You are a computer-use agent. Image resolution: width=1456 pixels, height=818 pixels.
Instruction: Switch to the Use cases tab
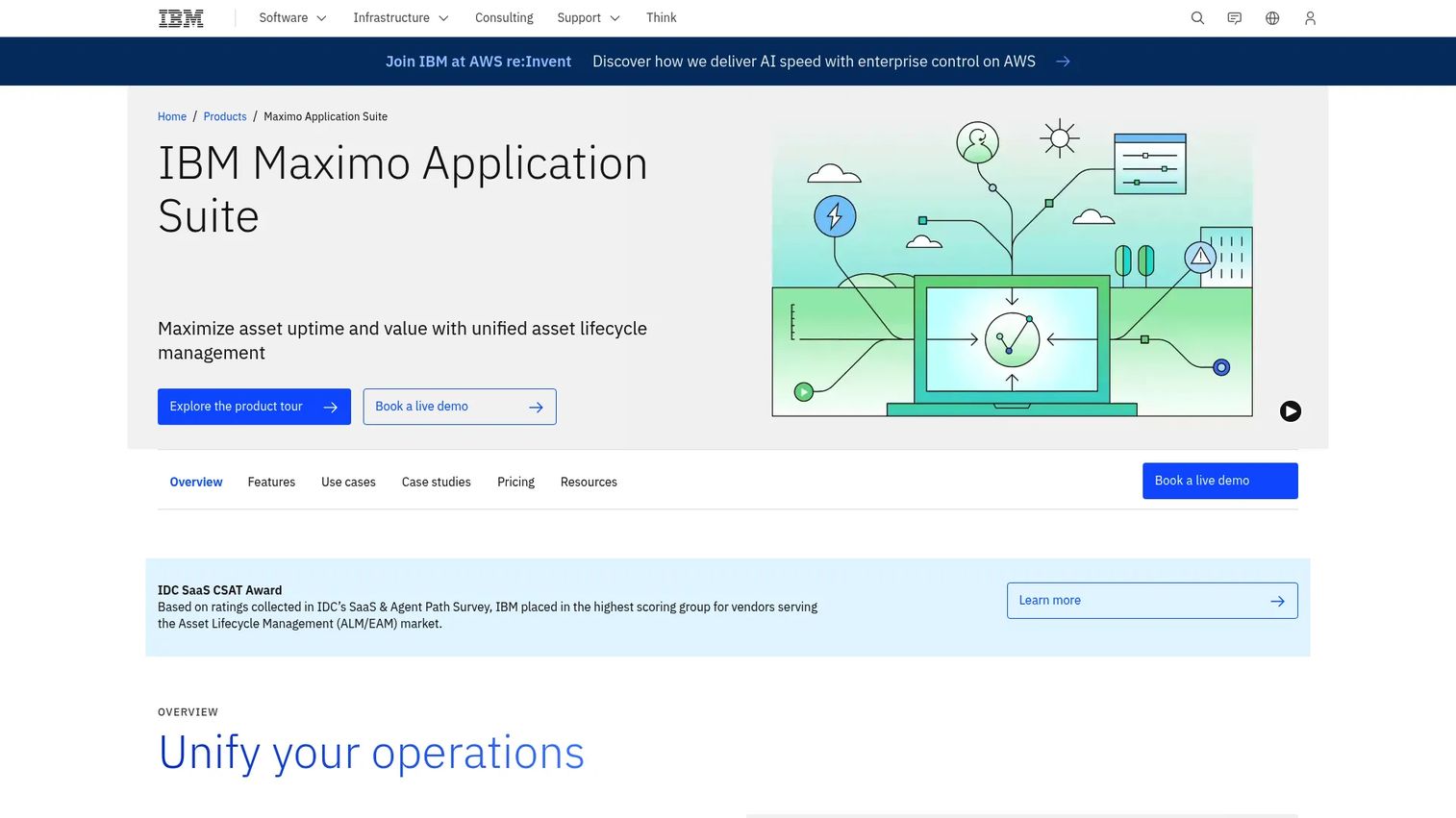tap(348, 482)
